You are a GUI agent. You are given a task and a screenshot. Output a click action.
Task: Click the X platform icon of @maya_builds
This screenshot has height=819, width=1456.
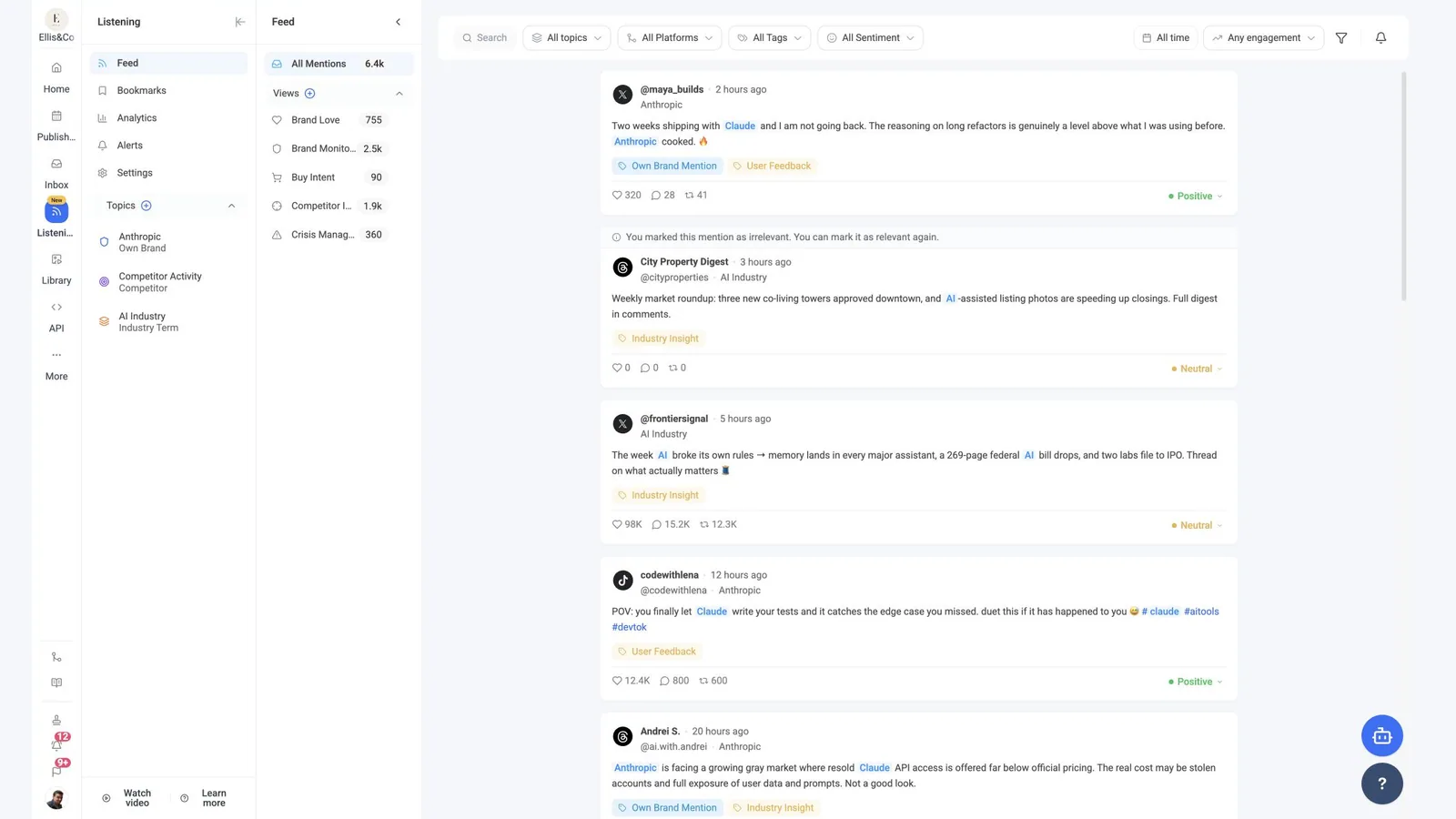[622, 95]
